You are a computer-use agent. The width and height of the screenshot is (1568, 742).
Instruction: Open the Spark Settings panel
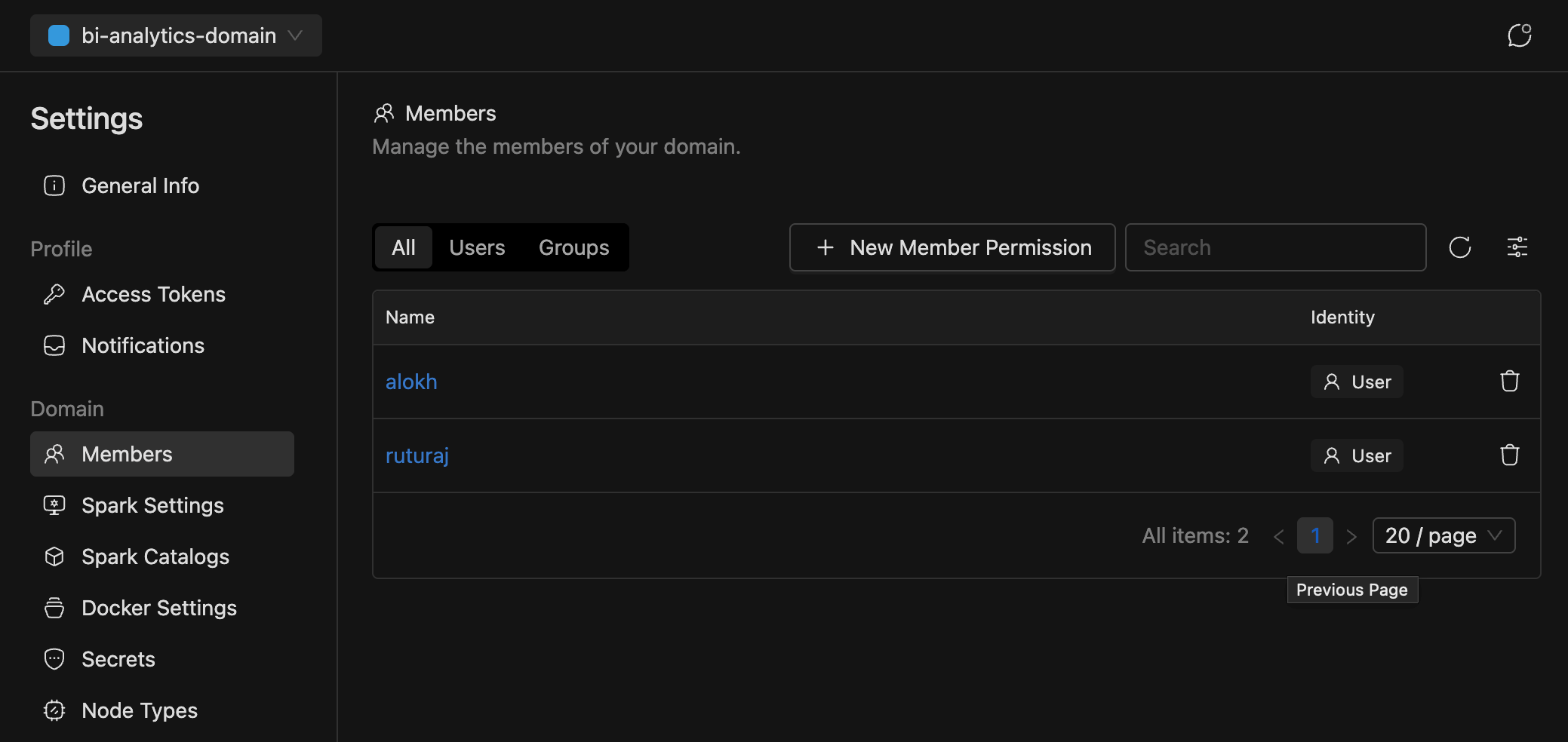(152, 505)
